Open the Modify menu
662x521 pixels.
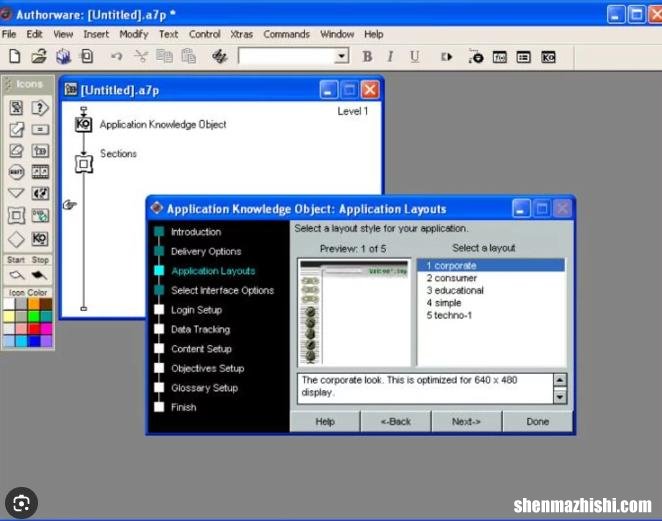(134, 34)
